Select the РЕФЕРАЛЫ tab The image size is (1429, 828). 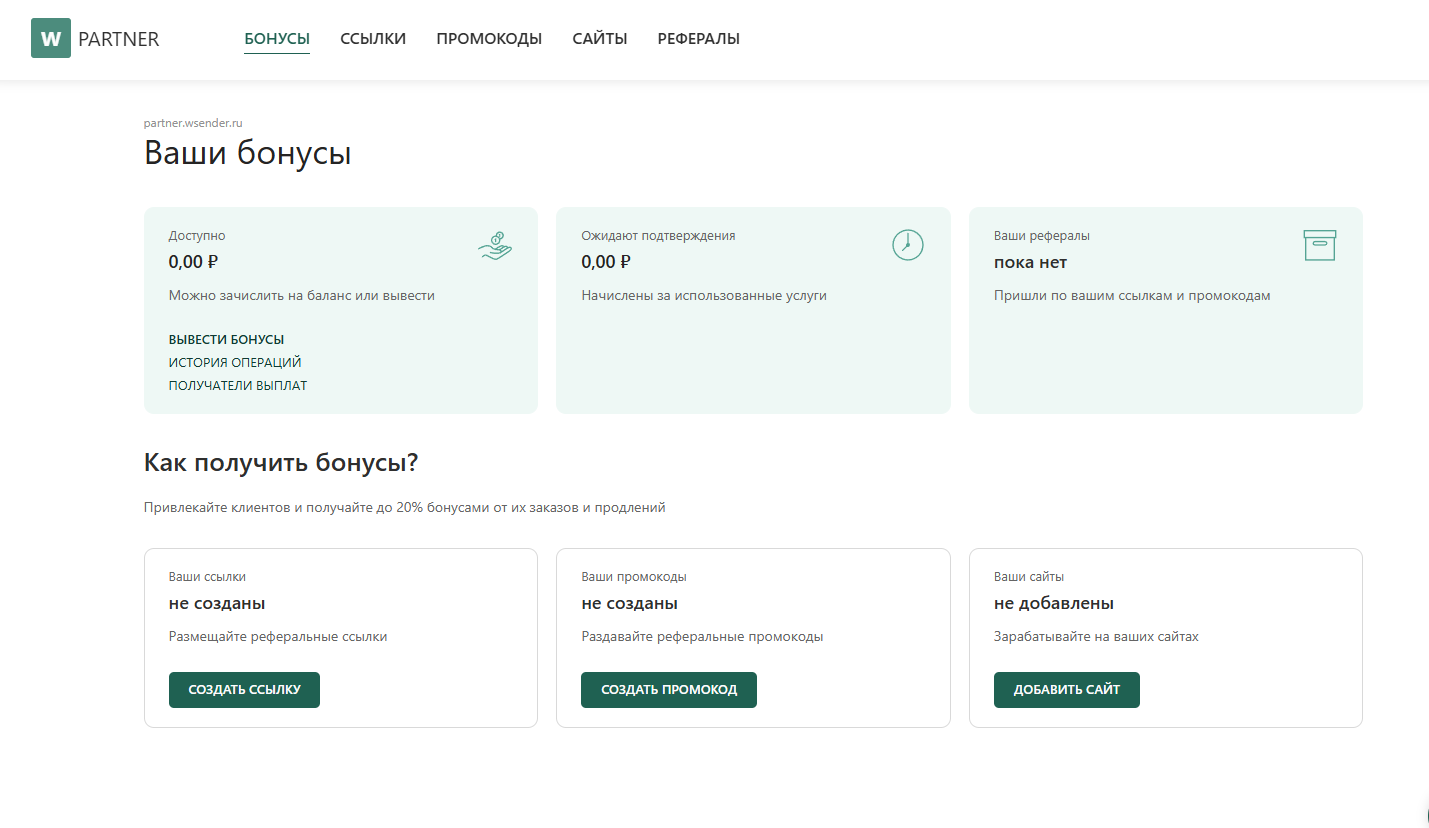click(699, 39)
